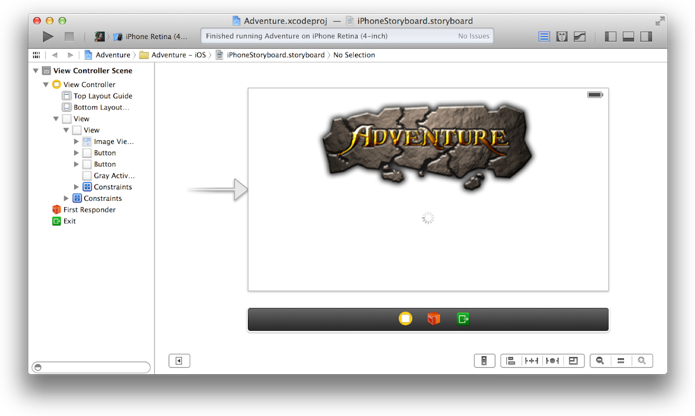
Task: Expand the first Button item
Action: 76,153
